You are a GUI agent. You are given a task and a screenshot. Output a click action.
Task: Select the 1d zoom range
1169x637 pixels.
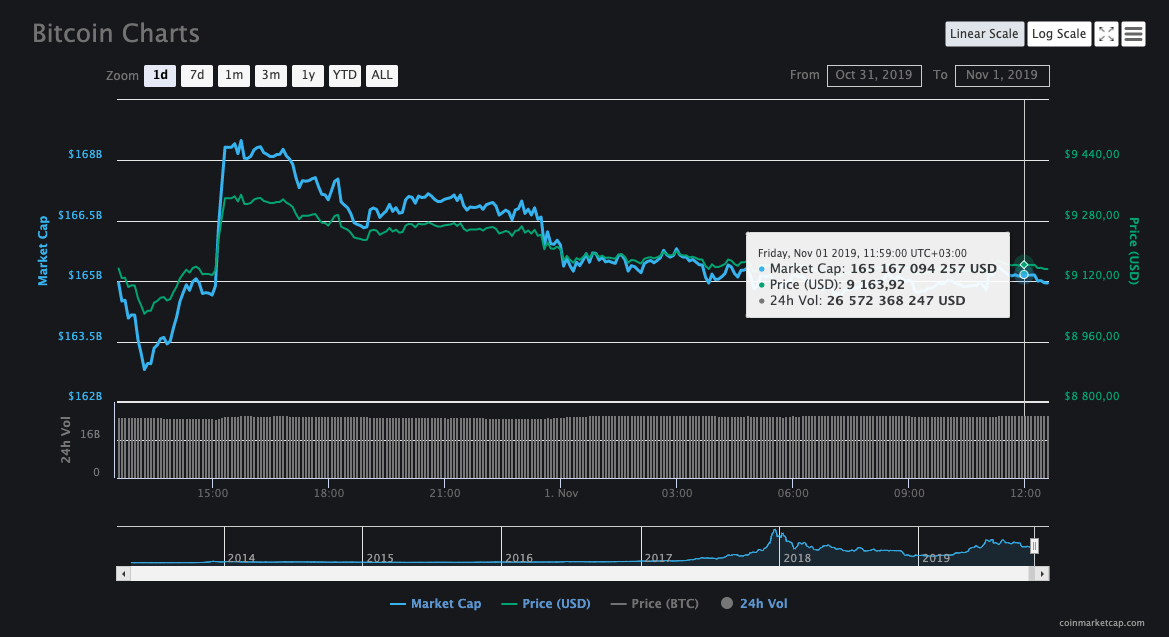click(160, 75)
